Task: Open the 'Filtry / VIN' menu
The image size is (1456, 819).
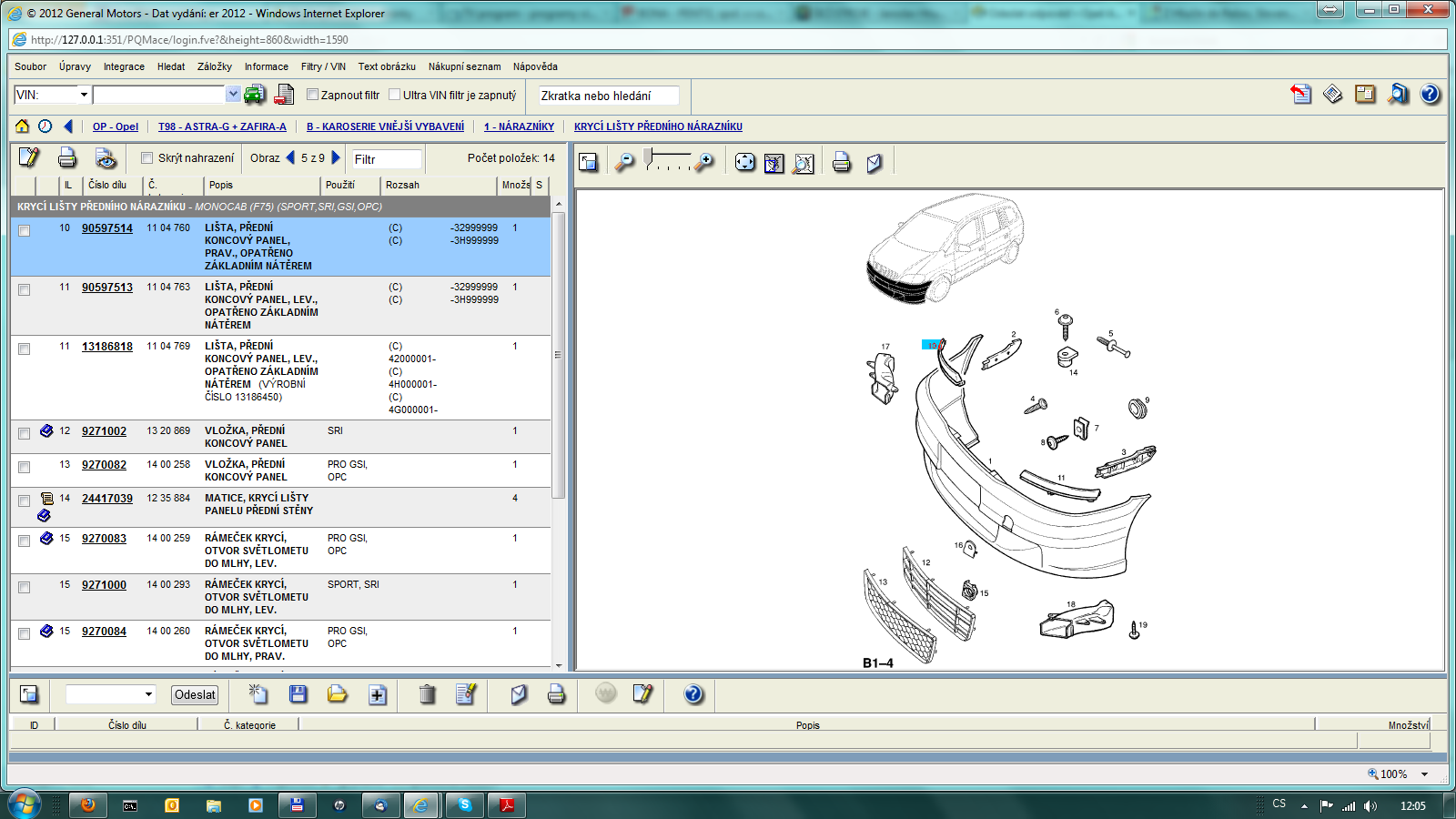Action: click(323, 66)
